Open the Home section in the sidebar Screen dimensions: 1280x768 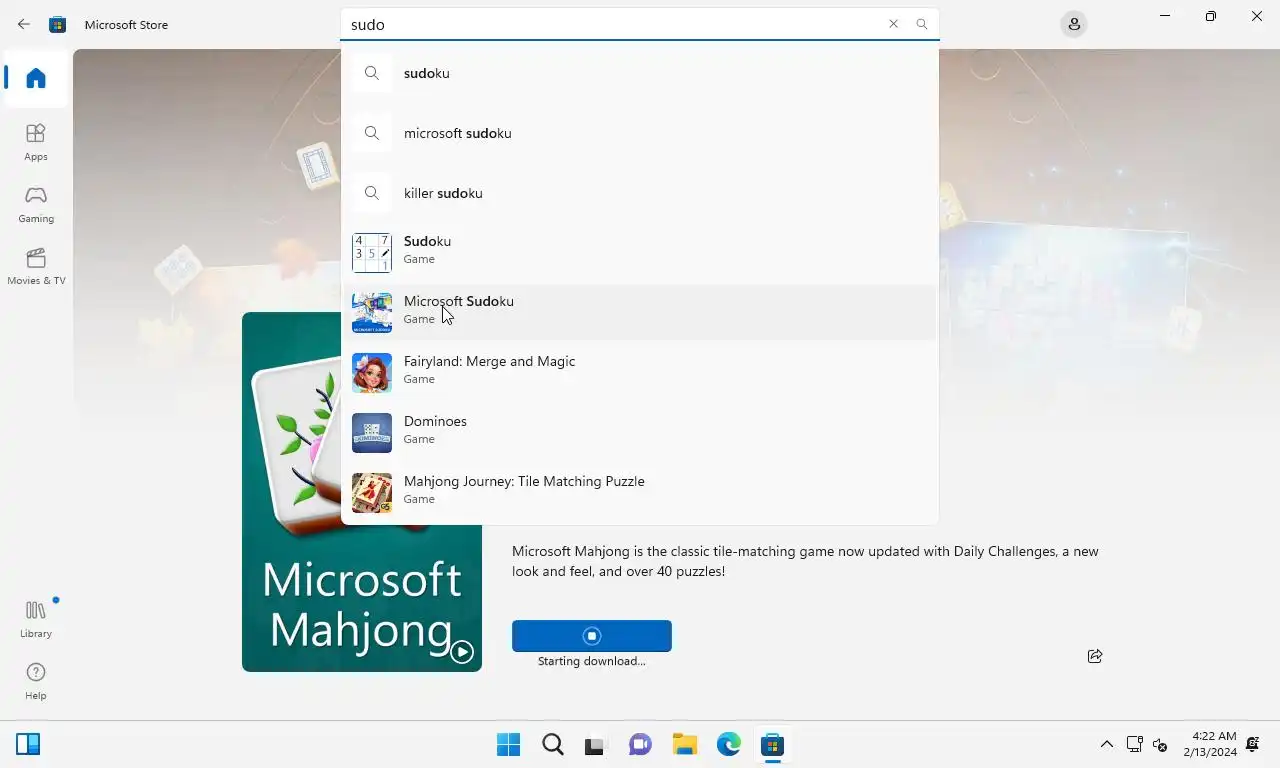pos(36,78)
